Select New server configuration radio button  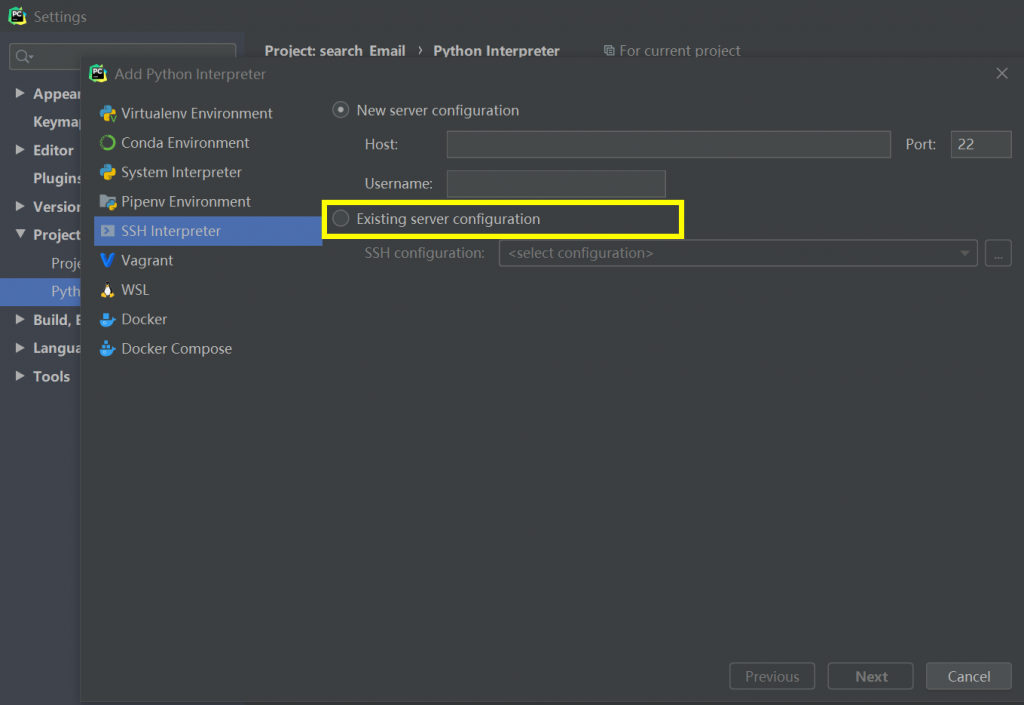(340, 110)
